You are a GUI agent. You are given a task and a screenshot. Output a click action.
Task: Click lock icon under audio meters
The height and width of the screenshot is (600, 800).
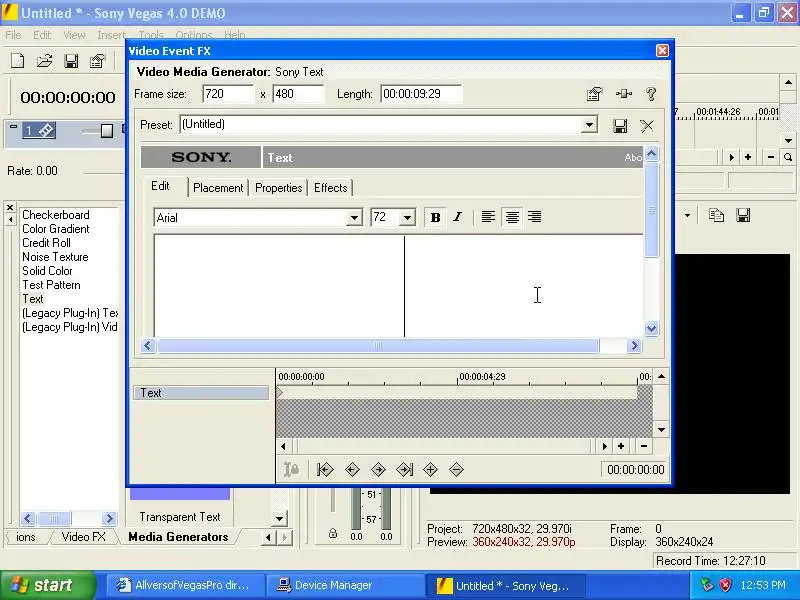tap(333, 534)
